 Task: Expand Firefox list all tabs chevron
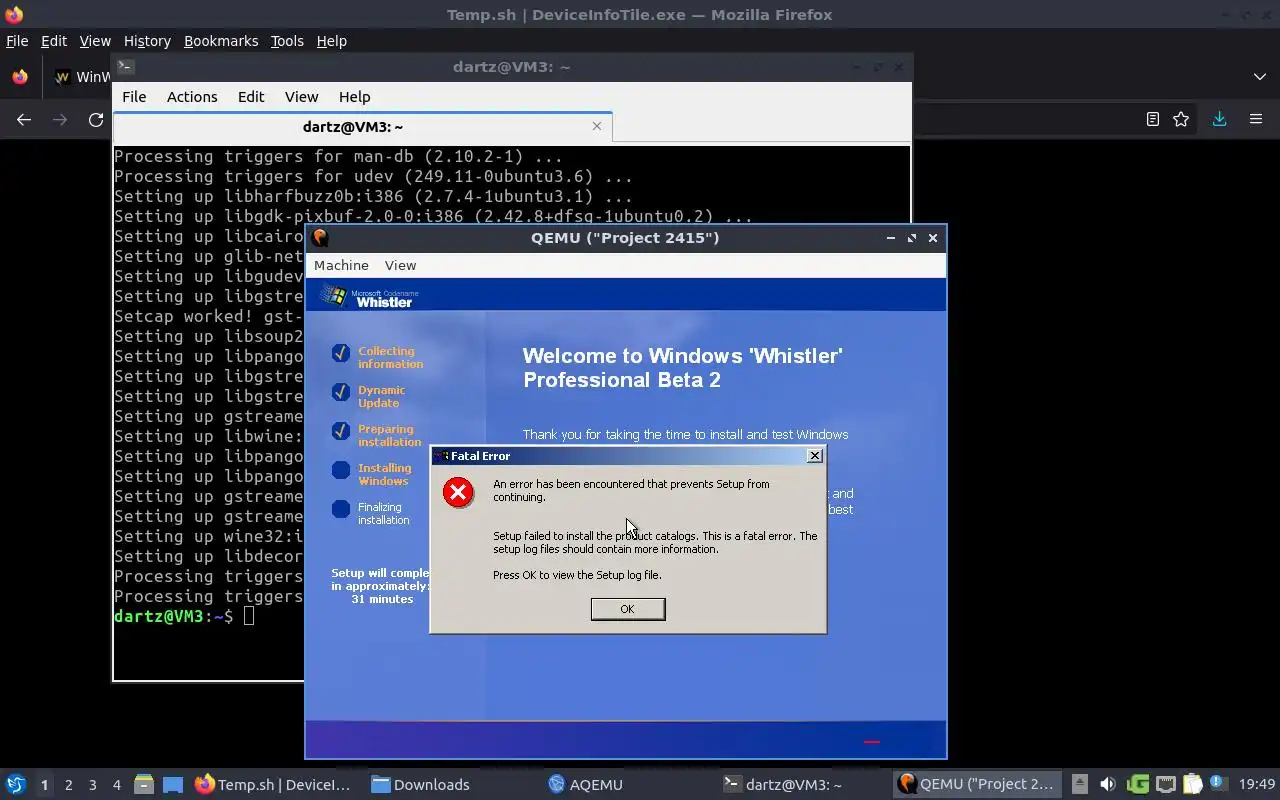[x=1259, y=77]
